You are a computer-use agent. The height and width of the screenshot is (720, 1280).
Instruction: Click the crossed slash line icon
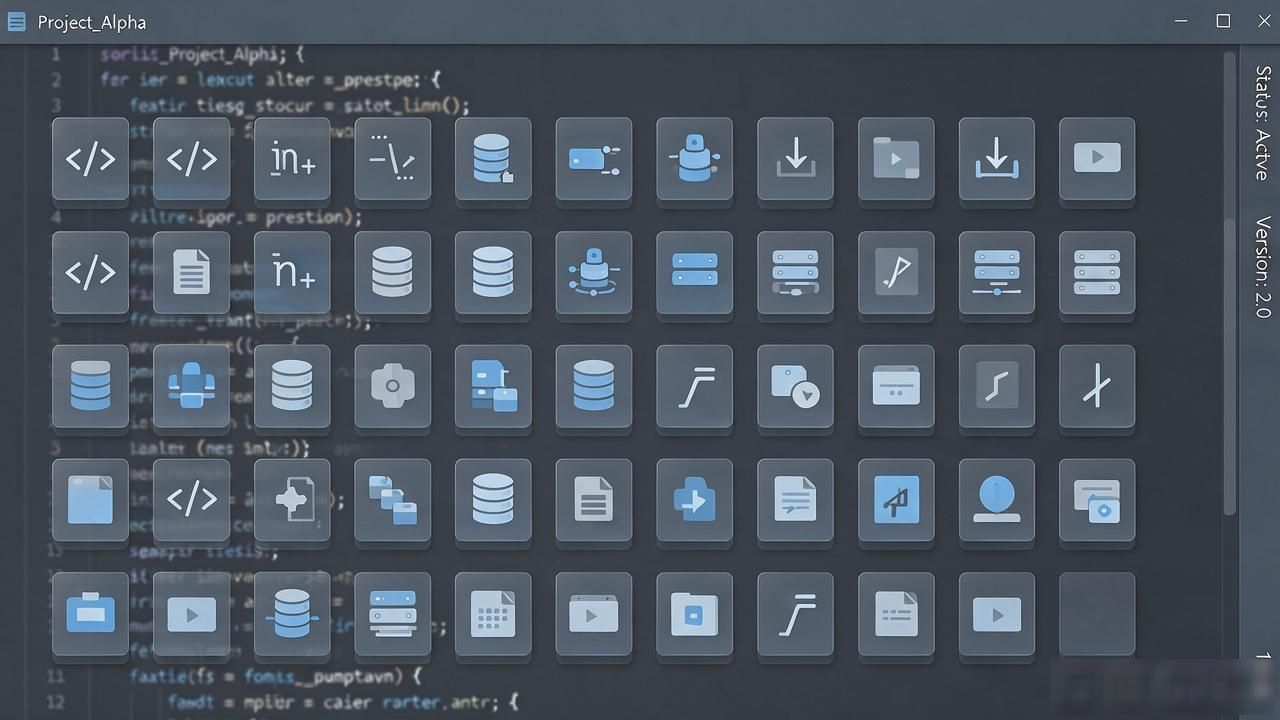click(1097, 386)
